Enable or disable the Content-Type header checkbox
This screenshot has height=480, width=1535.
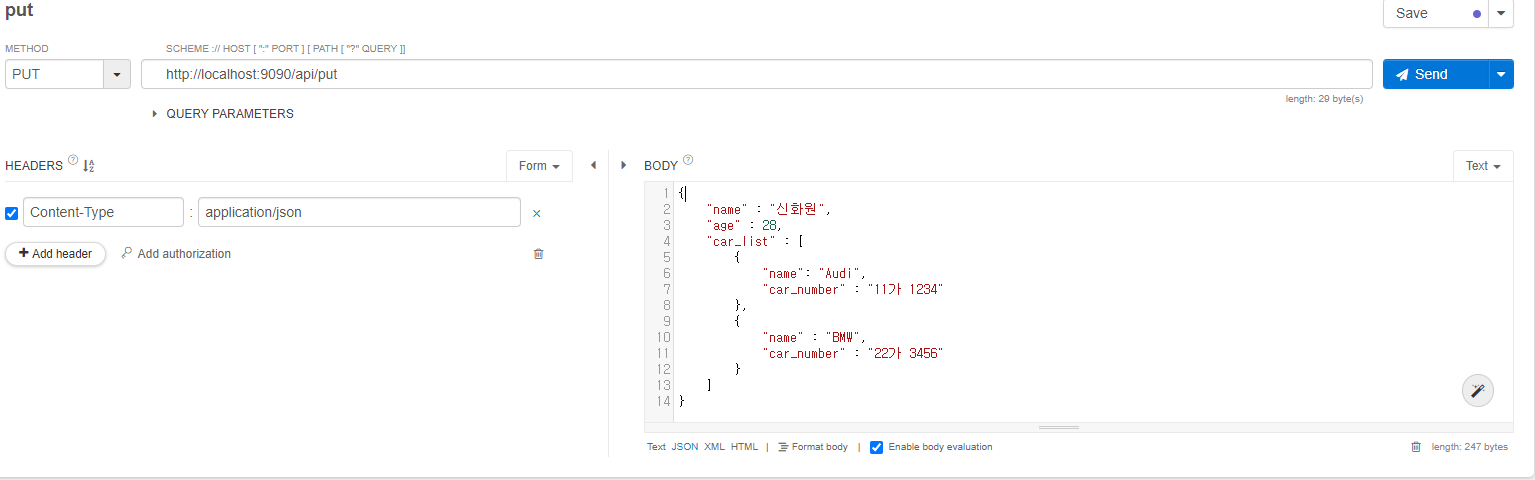pyautogui.click(x=12, y=213)
